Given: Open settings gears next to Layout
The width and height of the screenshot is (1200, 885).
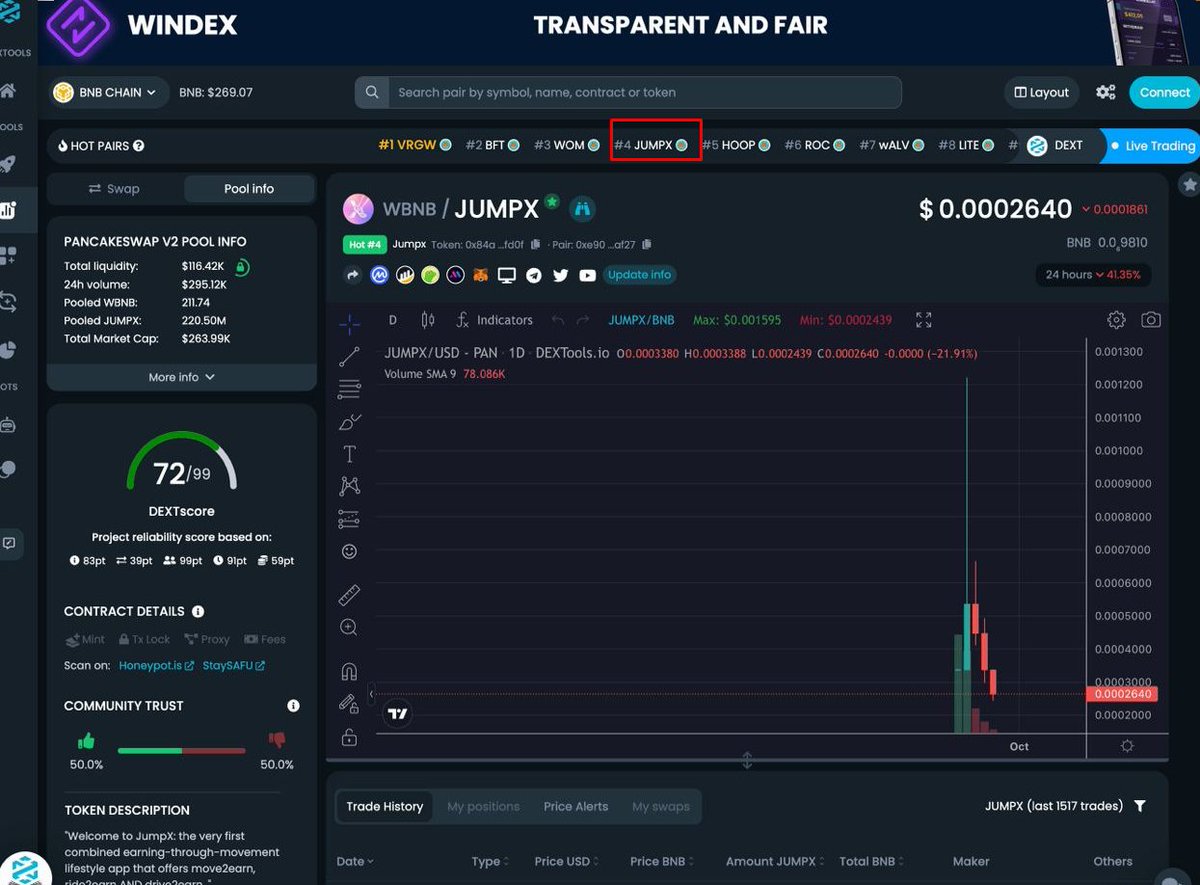Looking at the screenshot, I should (x=1105, y=92).
